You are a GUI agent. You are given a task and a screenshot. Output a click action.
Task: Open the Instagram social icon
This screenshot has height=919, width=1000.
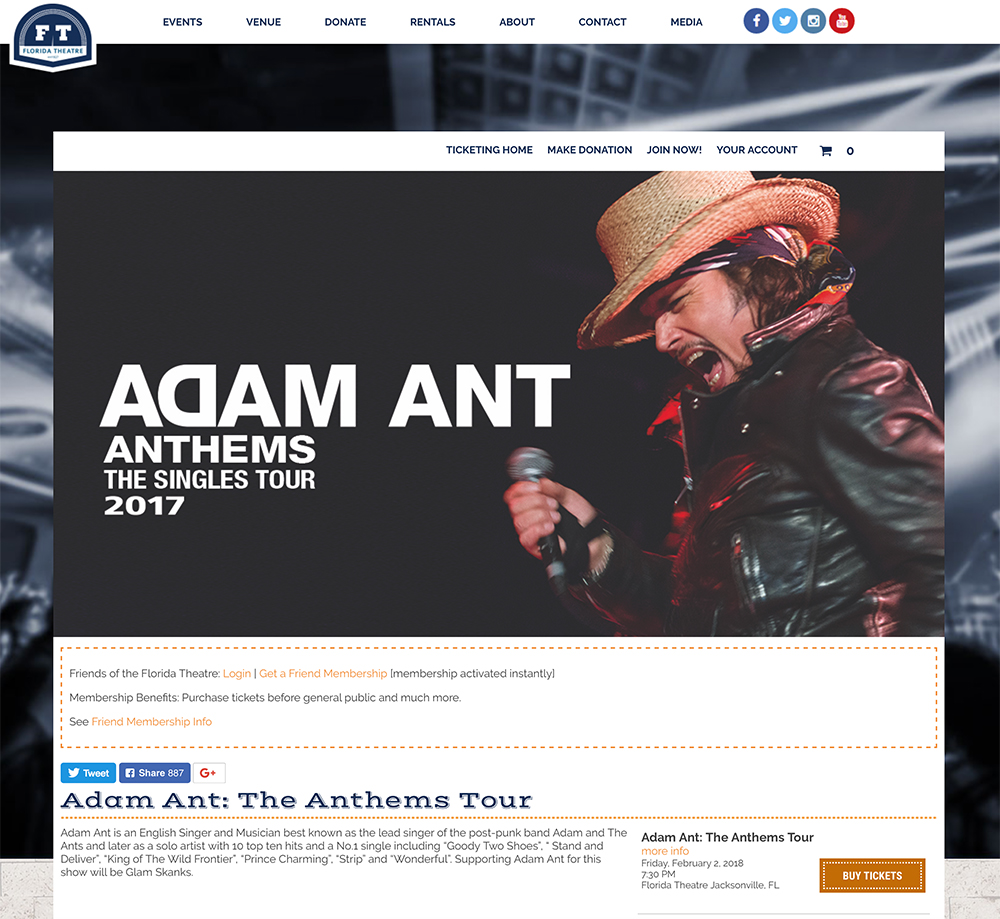tap(813, 21)
